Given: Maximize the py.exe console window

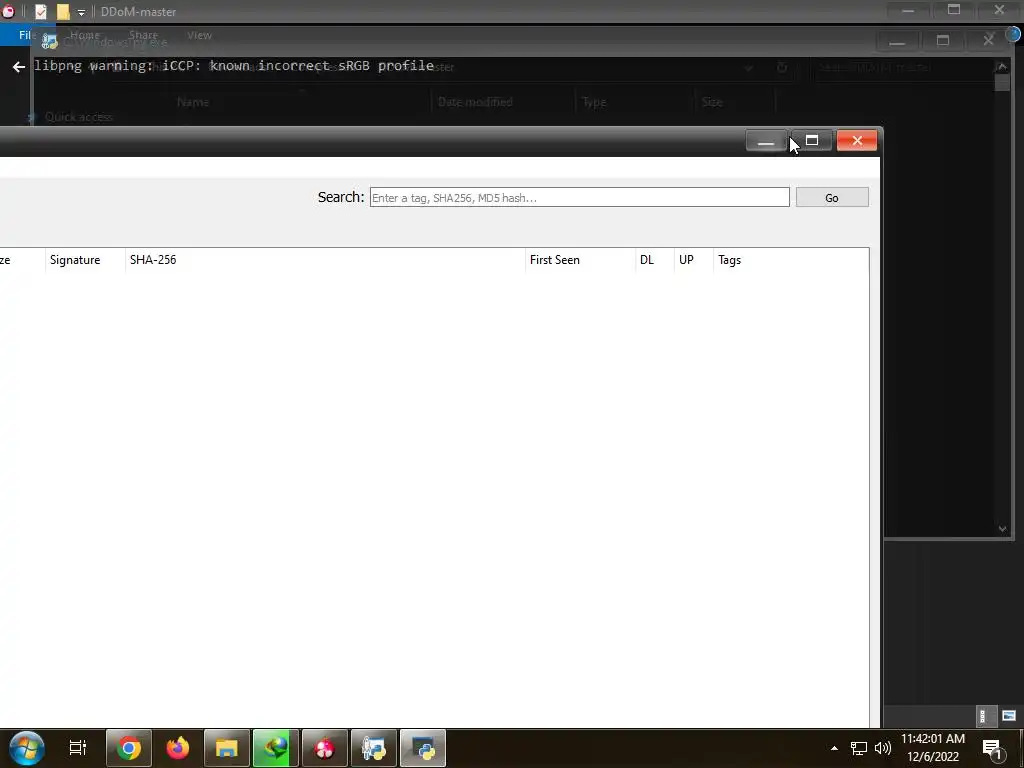Looking at the screenshot, I should click(943, 40).
